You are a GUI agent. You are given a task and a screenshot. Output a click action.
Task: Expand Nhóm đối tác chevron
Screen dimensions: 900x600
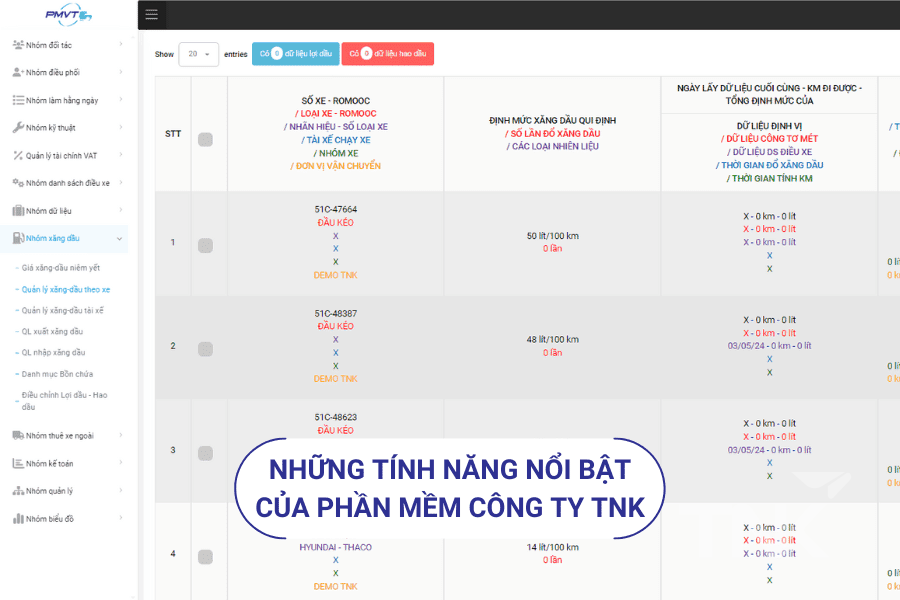(121, 44)
